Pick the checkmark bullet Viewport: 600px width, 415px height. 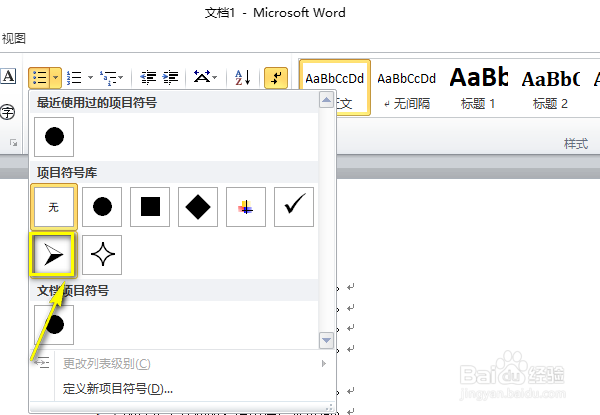pos(294,207)
